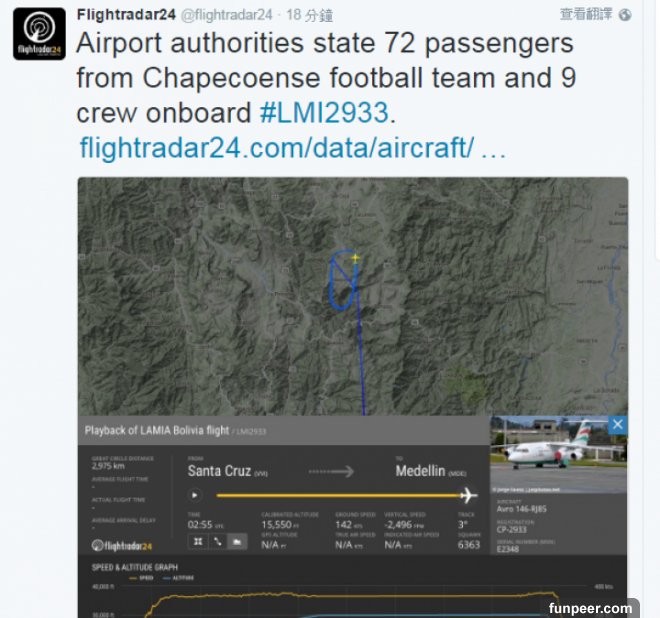The width and height of the screenshot is (660, 618).
Task: Click the yellow aircraft marker on map
Action: 354,257
